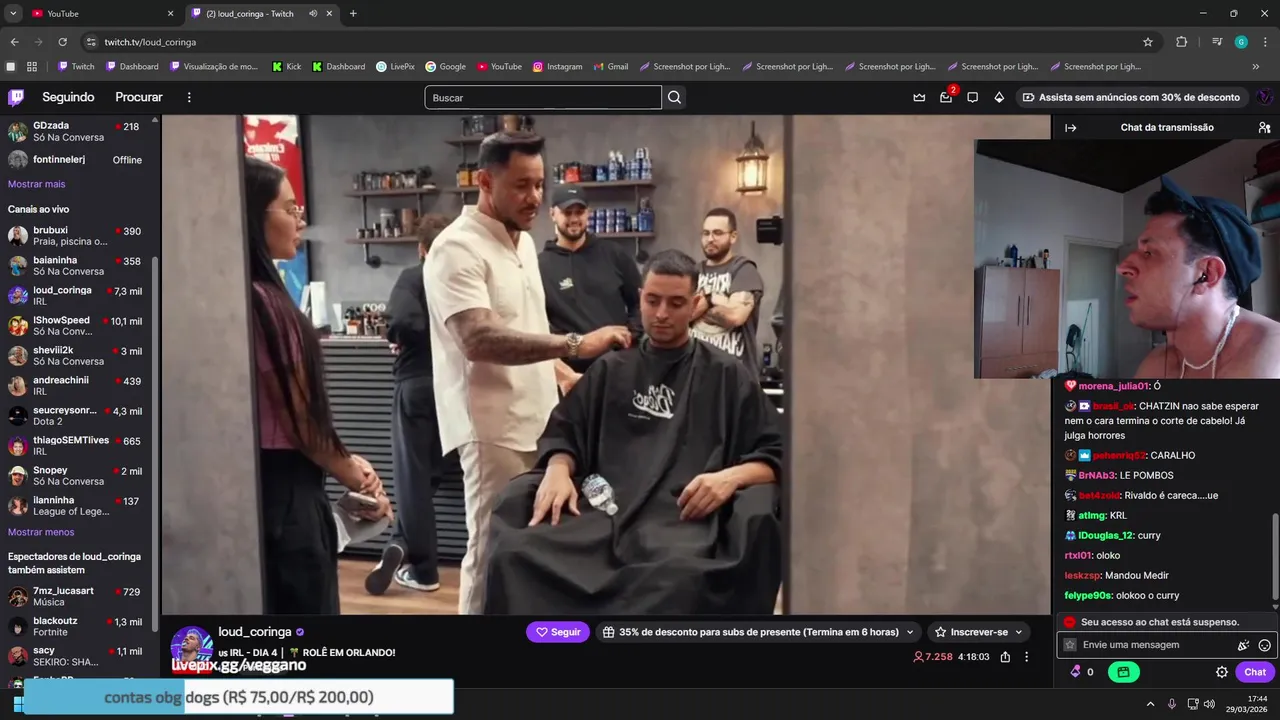Open the Twitch more options menu

(189, 97)
